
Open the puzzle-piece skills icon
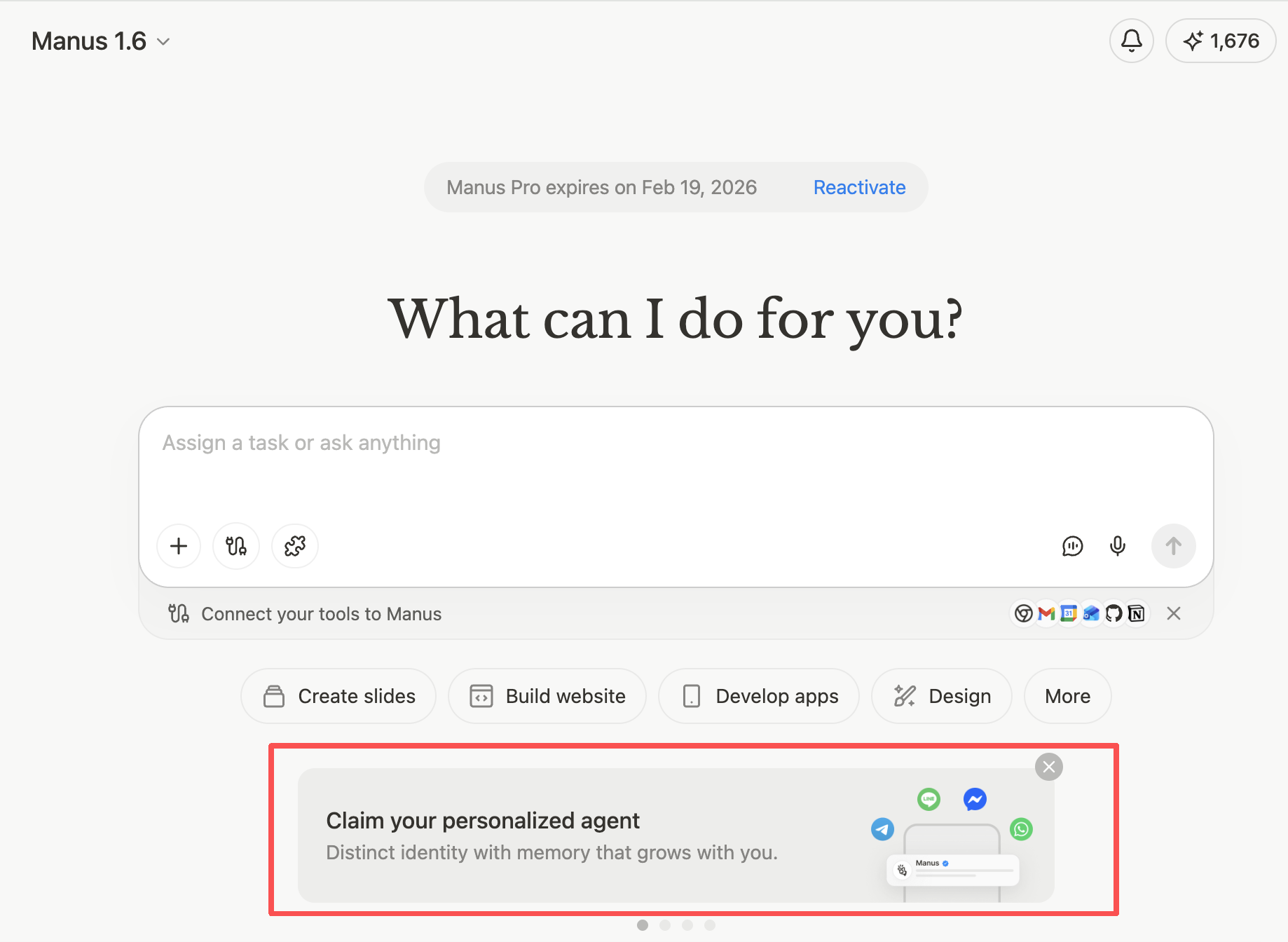click(x=295, y=546)
